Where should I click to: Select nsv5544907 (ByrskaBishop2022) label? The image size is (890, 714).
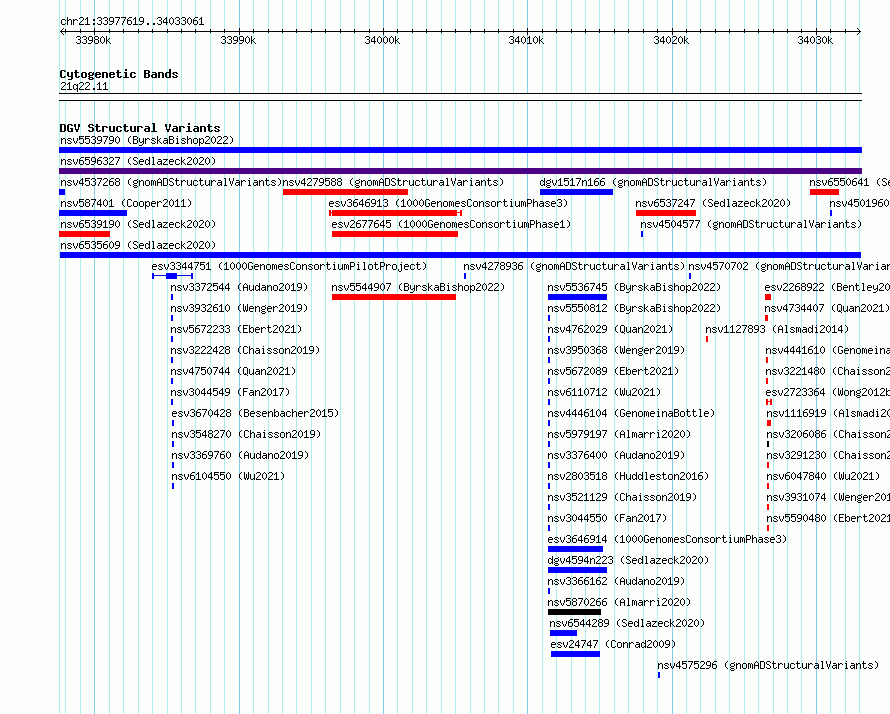tap(418, 287)
